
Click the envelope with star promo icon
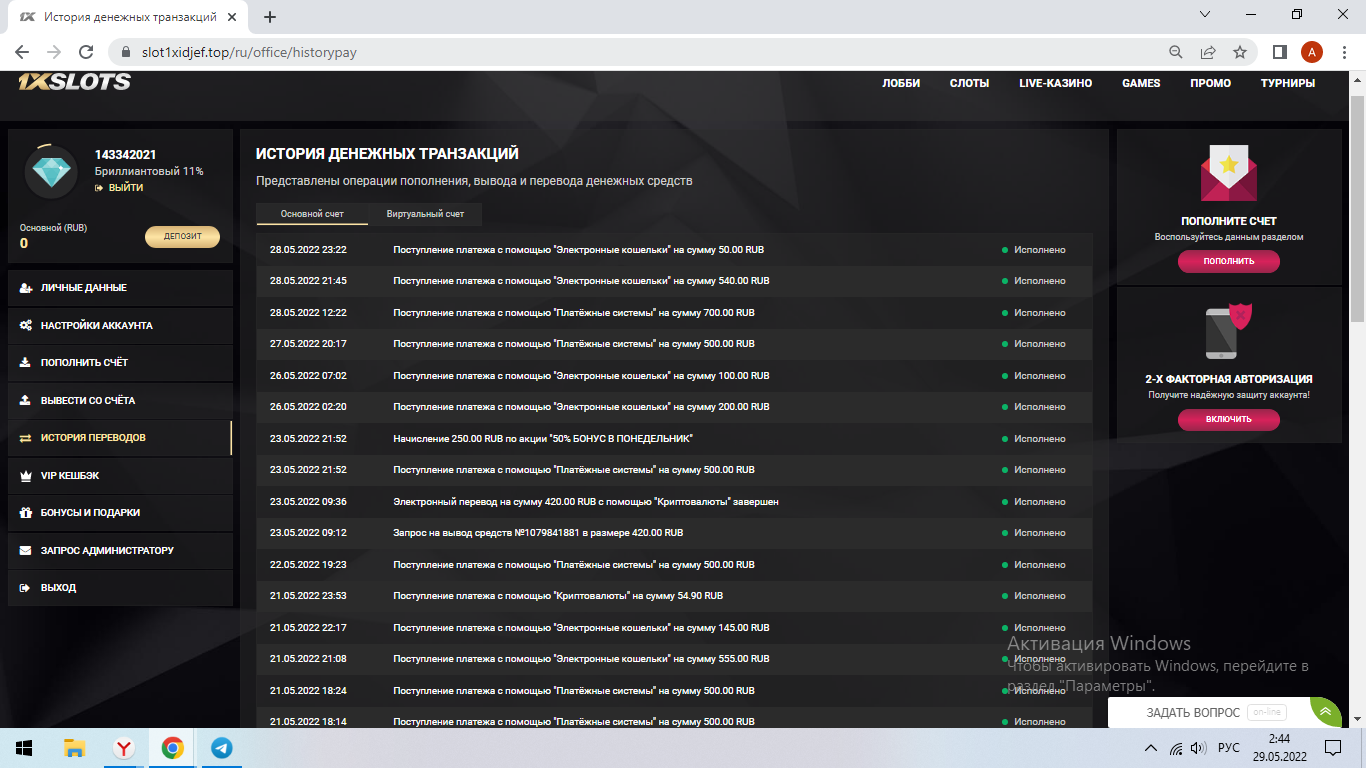click(x=1229, y=174)
